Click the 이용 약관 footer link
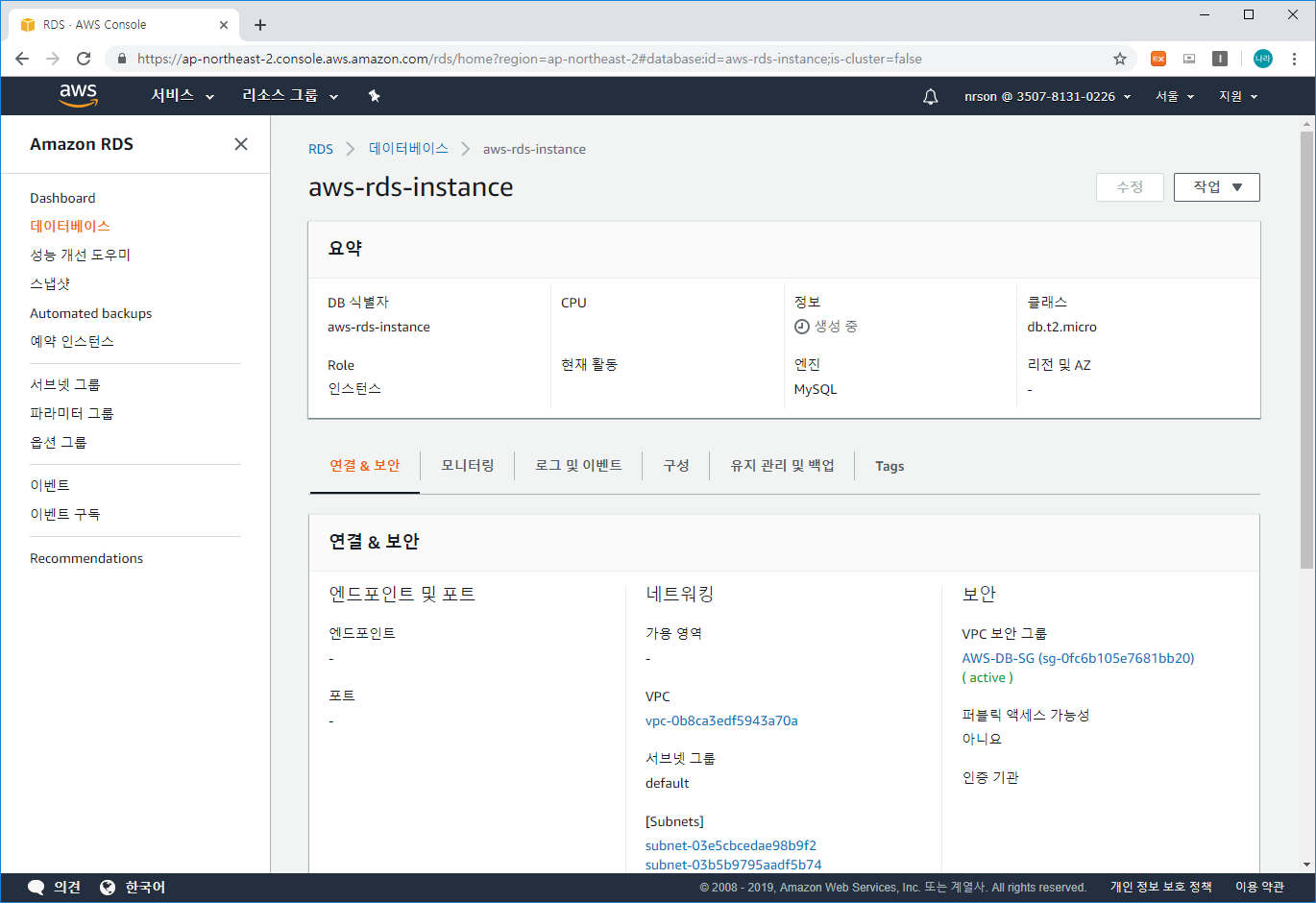This screenshot has width=1316, height=903. click(x=1259, y=887)
